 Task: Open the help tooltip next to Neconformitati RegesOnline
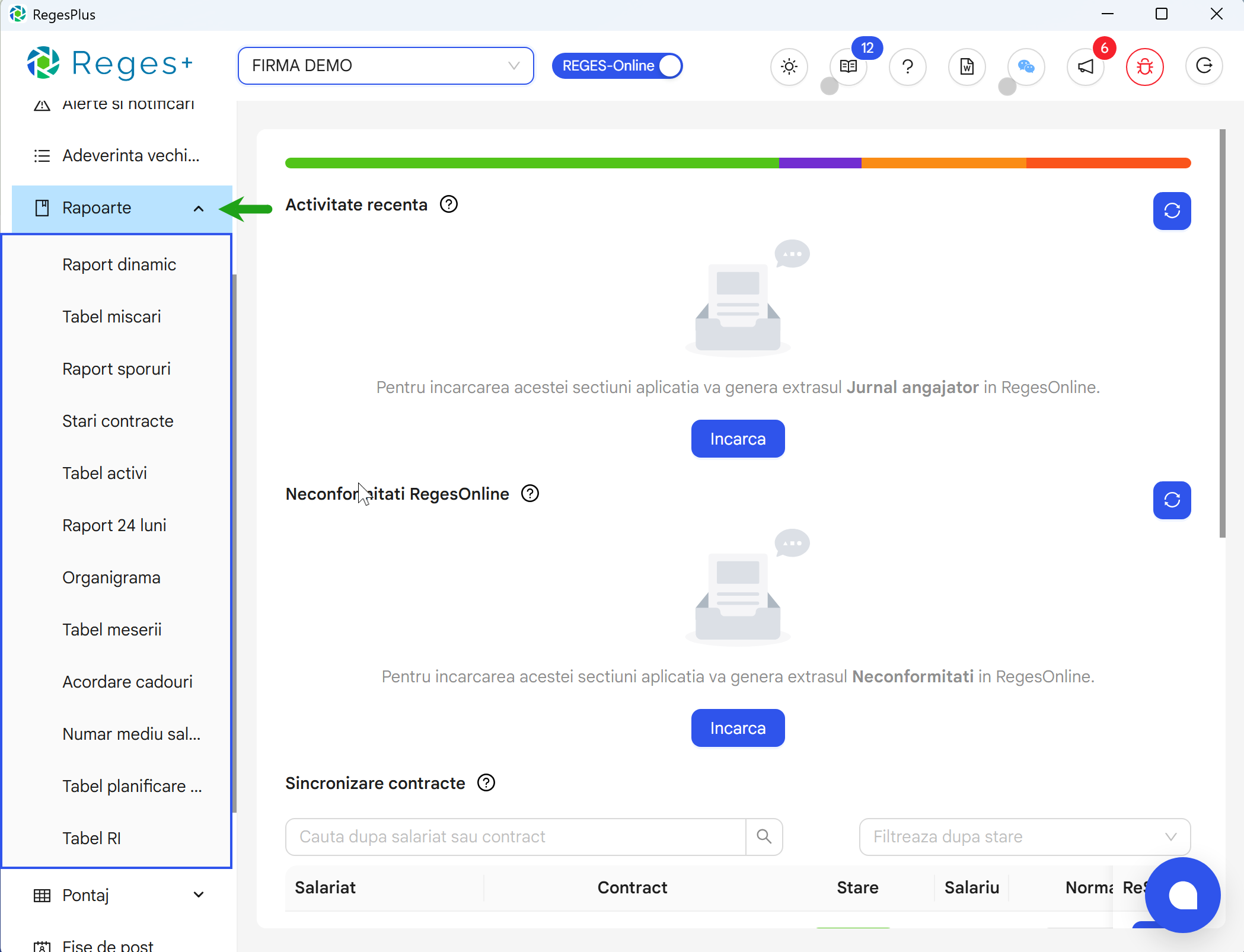[x=530, y=493]
